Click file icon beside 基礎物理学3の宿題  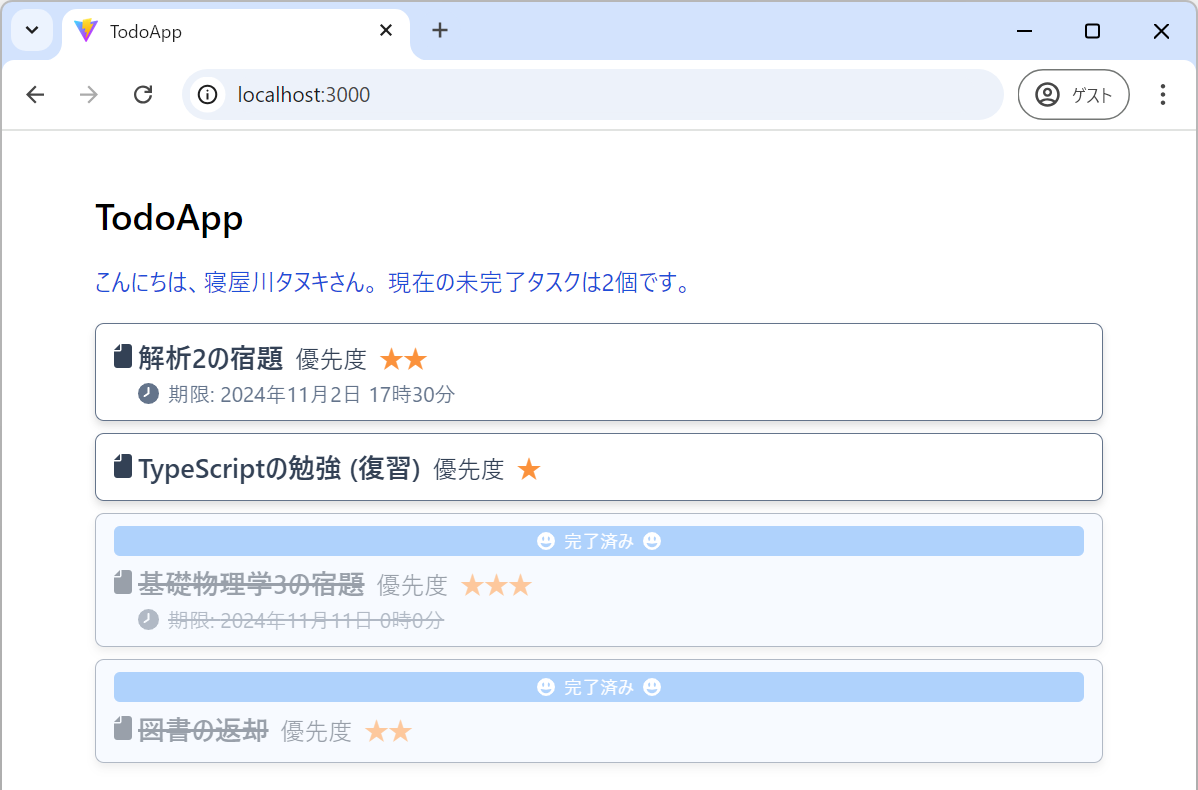tap(123, 582)
